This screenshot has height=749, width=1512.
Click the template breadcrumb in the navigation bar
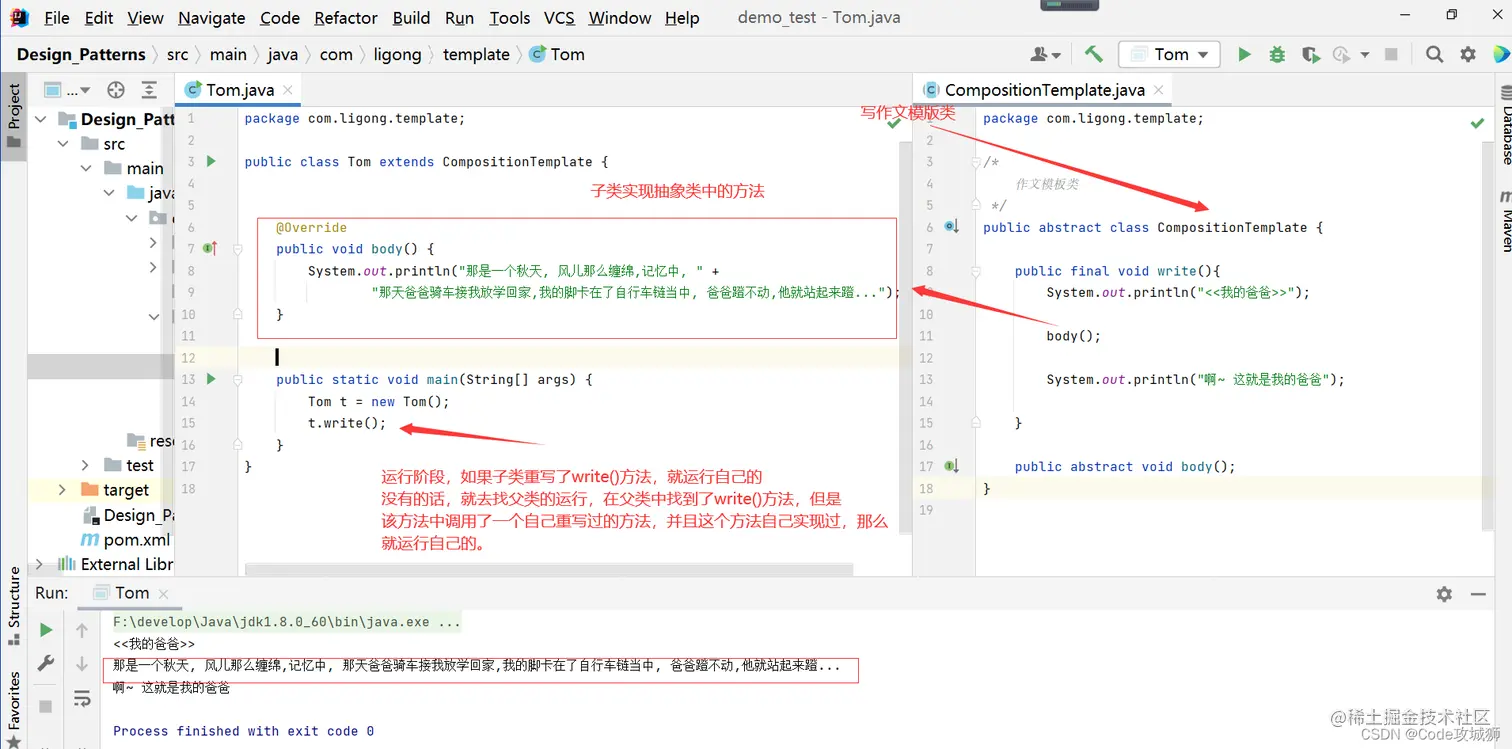[476, 54]
